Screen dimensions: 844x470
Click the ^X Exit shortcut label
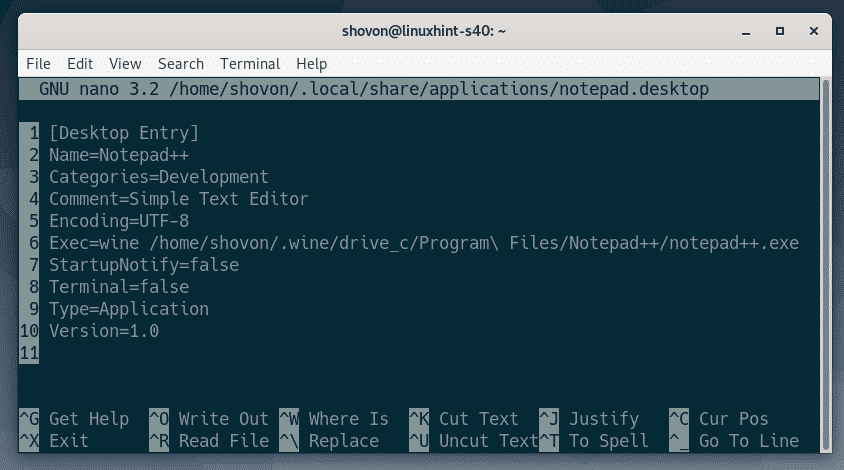click(53, 440)
